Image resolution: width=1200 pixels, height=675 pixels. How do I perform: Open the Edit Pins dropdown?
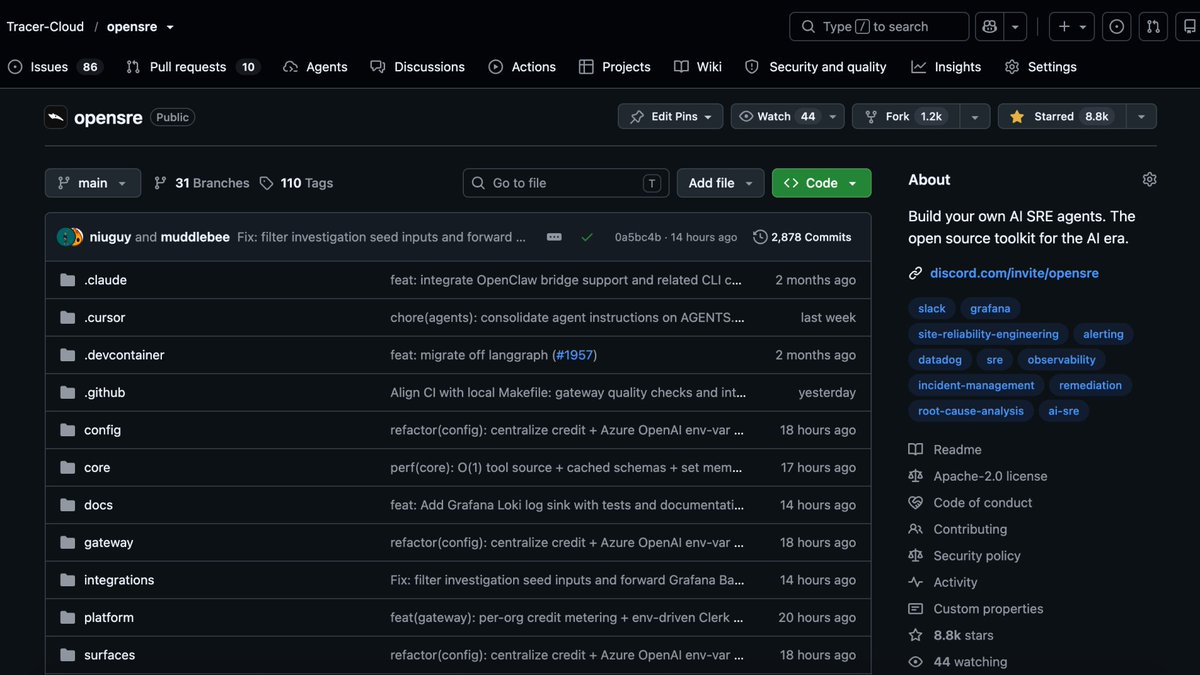click(x=670, y=117)
